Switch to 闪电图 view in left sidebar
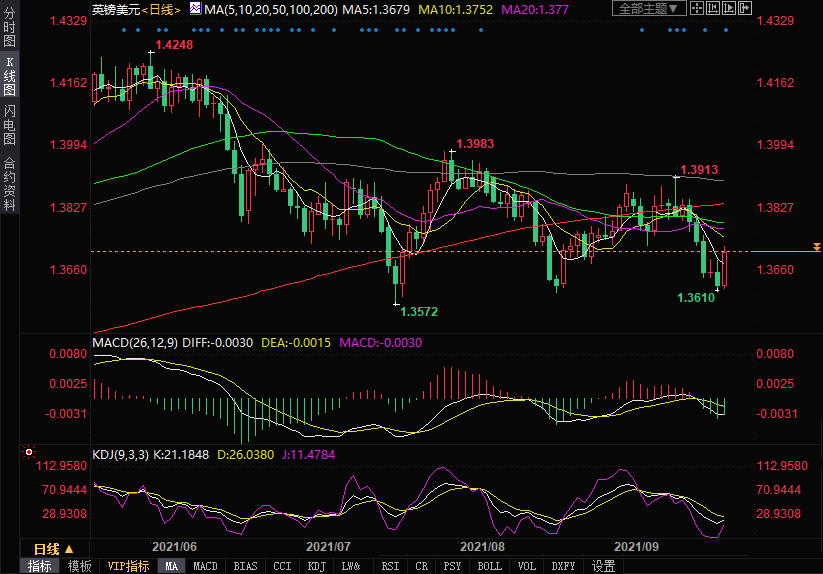Viewport: 823px width, 574px height. pyautogui.click(x=10, y=123)
